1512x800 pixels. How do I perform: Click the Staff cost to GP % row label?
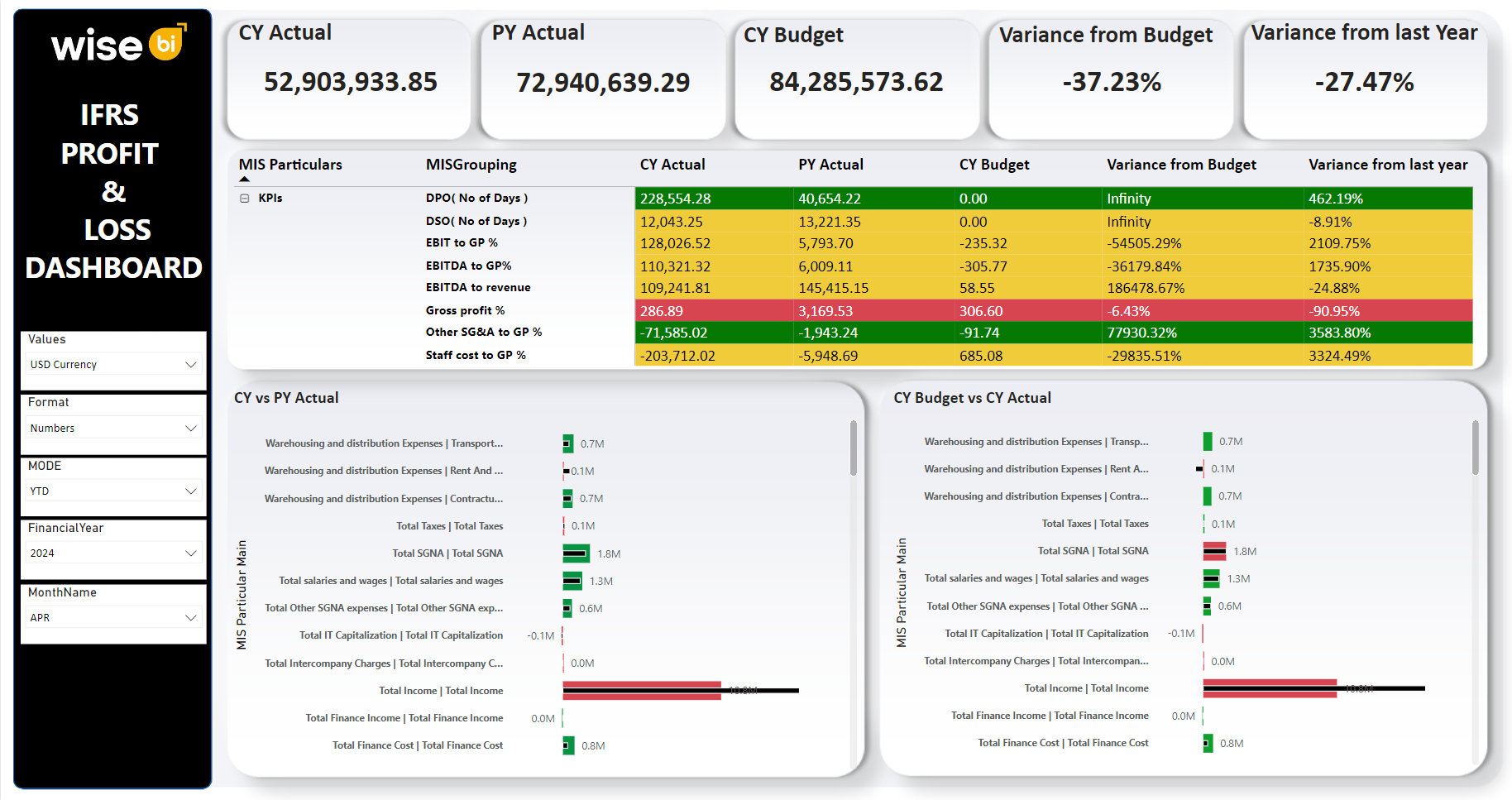[x=476, y=356]
